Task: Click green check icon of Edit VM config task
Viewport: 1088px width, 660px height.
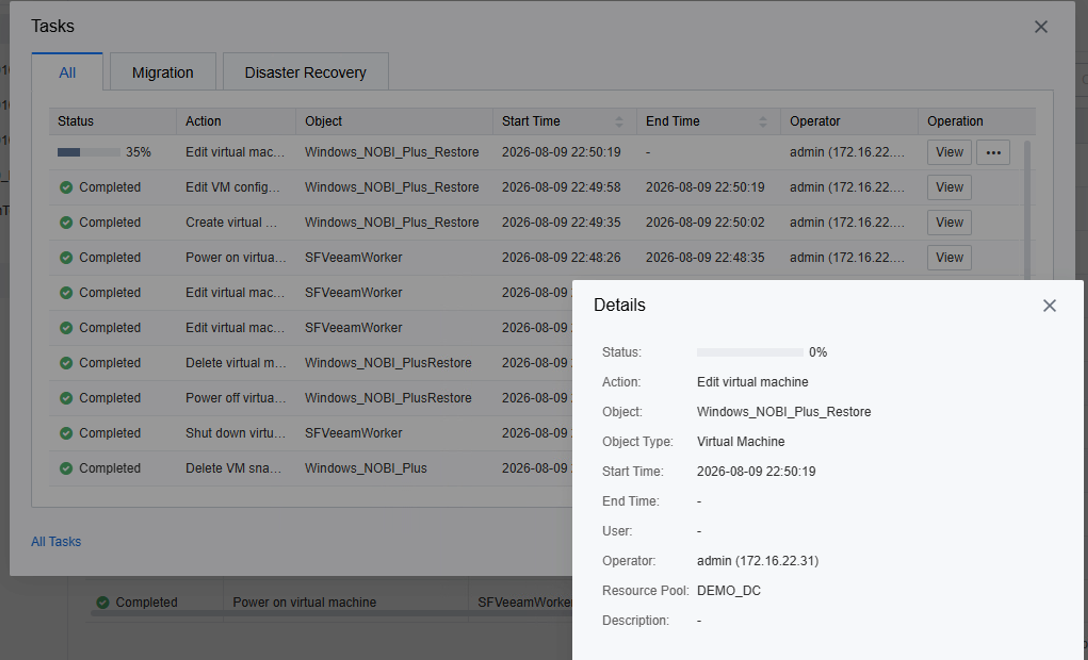Action: coord(66,187)
